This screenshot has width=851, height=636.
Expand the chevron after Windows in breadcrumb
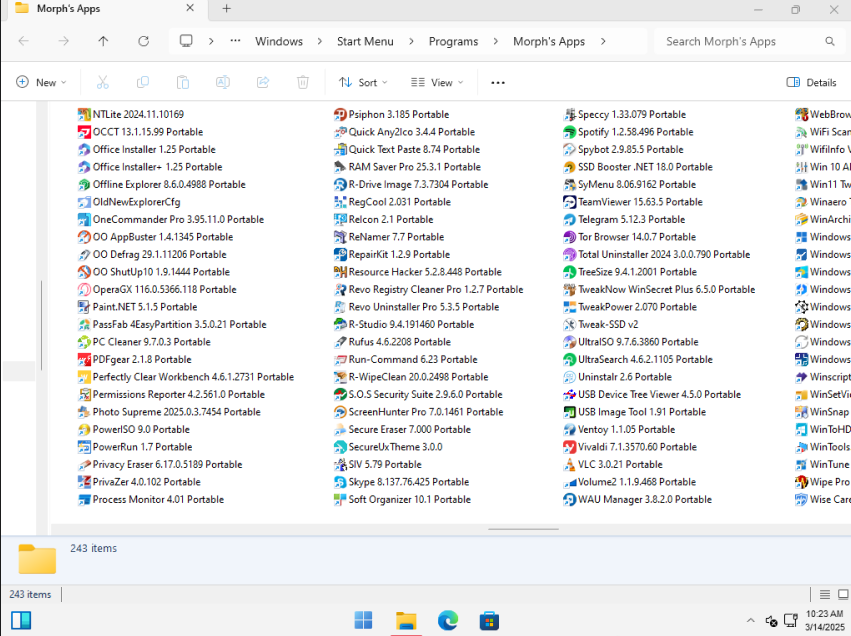[x=320, y=42]
